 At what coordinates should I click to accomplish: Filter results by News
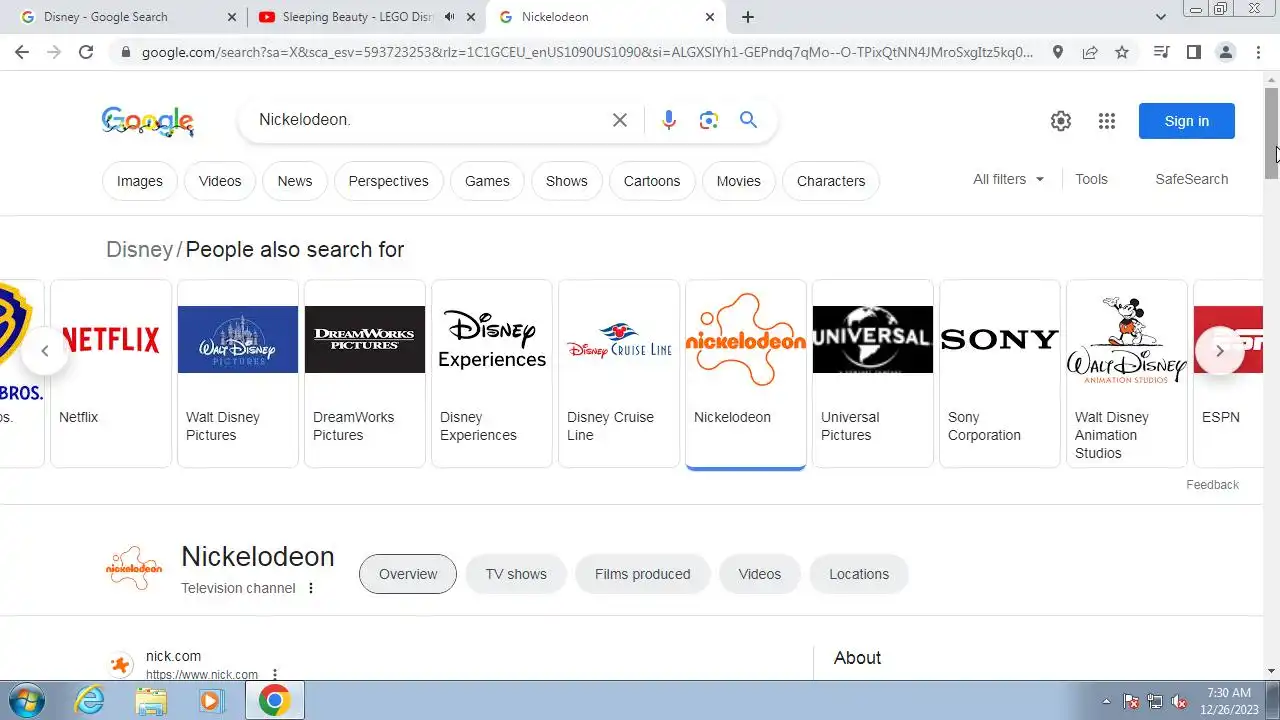click(295, 181)
